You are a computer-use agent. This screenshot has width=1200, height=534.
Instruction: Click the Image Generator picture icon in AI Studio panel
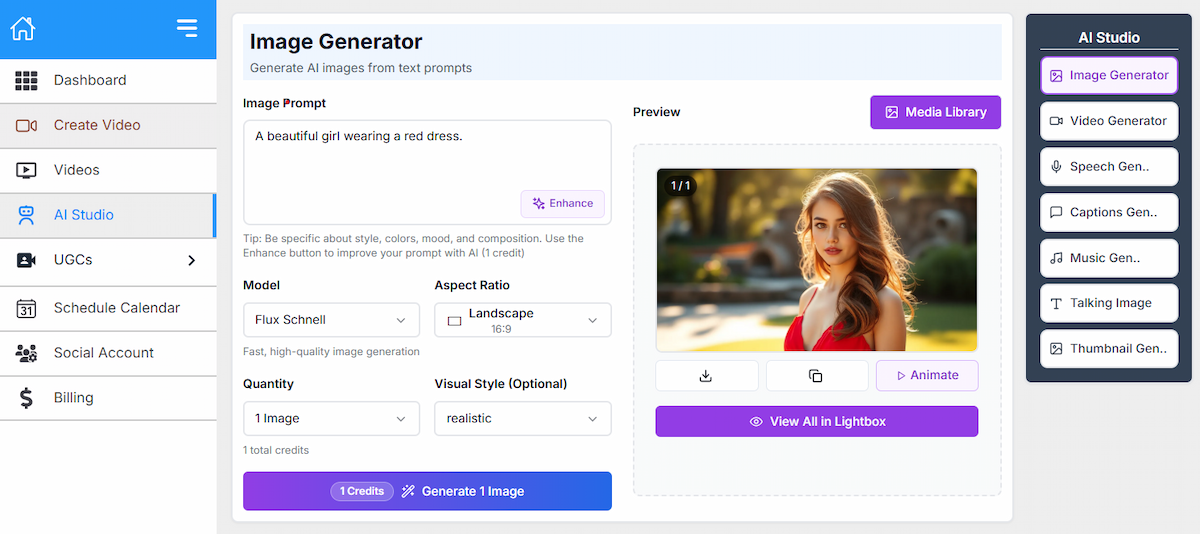[x=1056, y=75]
